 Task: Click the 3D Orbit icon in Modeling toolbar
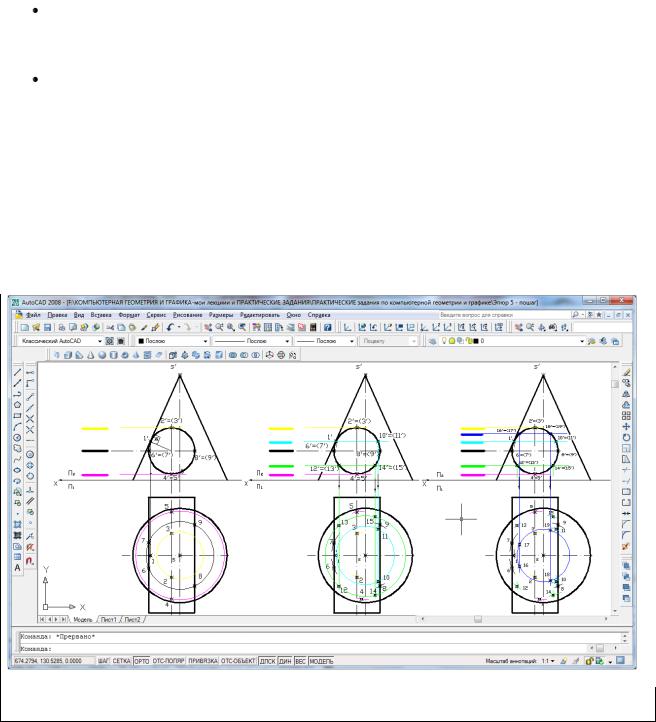click(281, 355)
